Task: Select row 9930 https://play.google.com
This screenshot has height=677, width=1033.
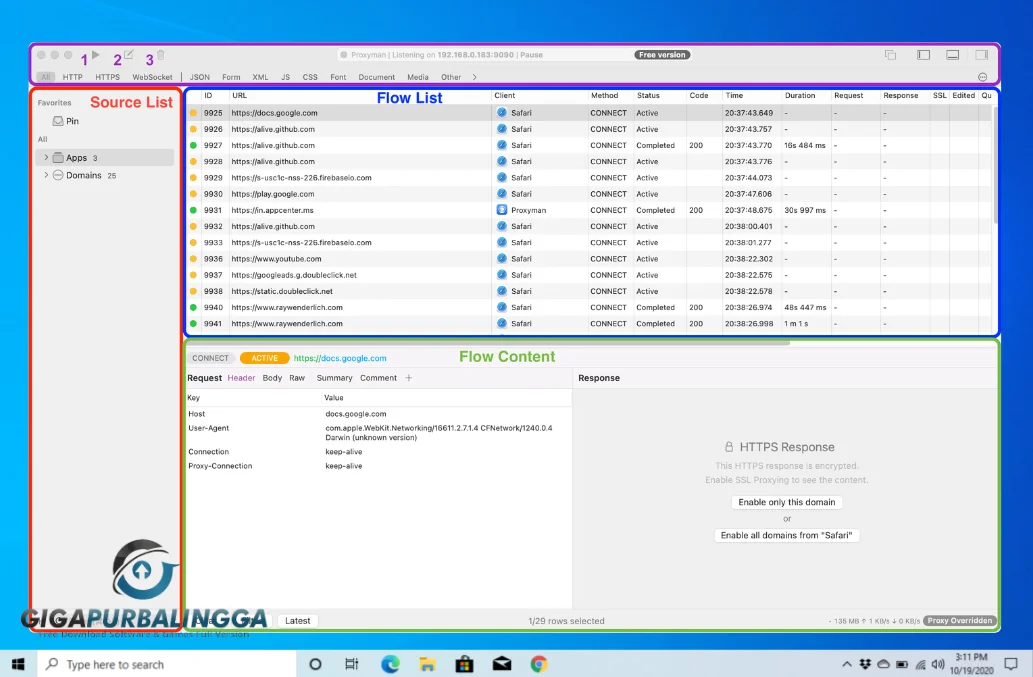Action: pos(590,194)
